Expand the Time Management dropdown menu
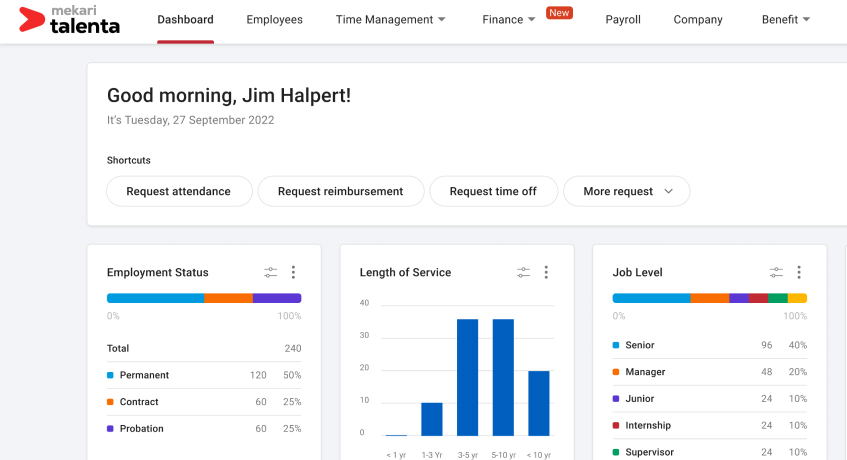This screenshot has width=847, height=460. (x=391, y=20)
